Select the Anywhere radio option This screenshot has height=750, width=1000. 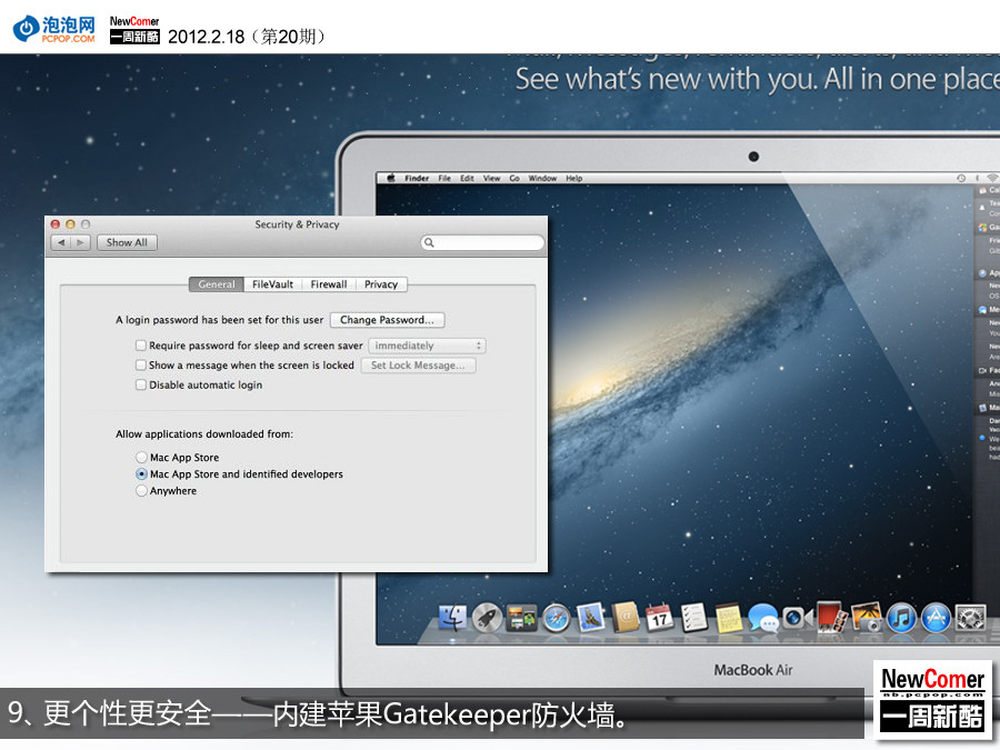coord(142,490)
